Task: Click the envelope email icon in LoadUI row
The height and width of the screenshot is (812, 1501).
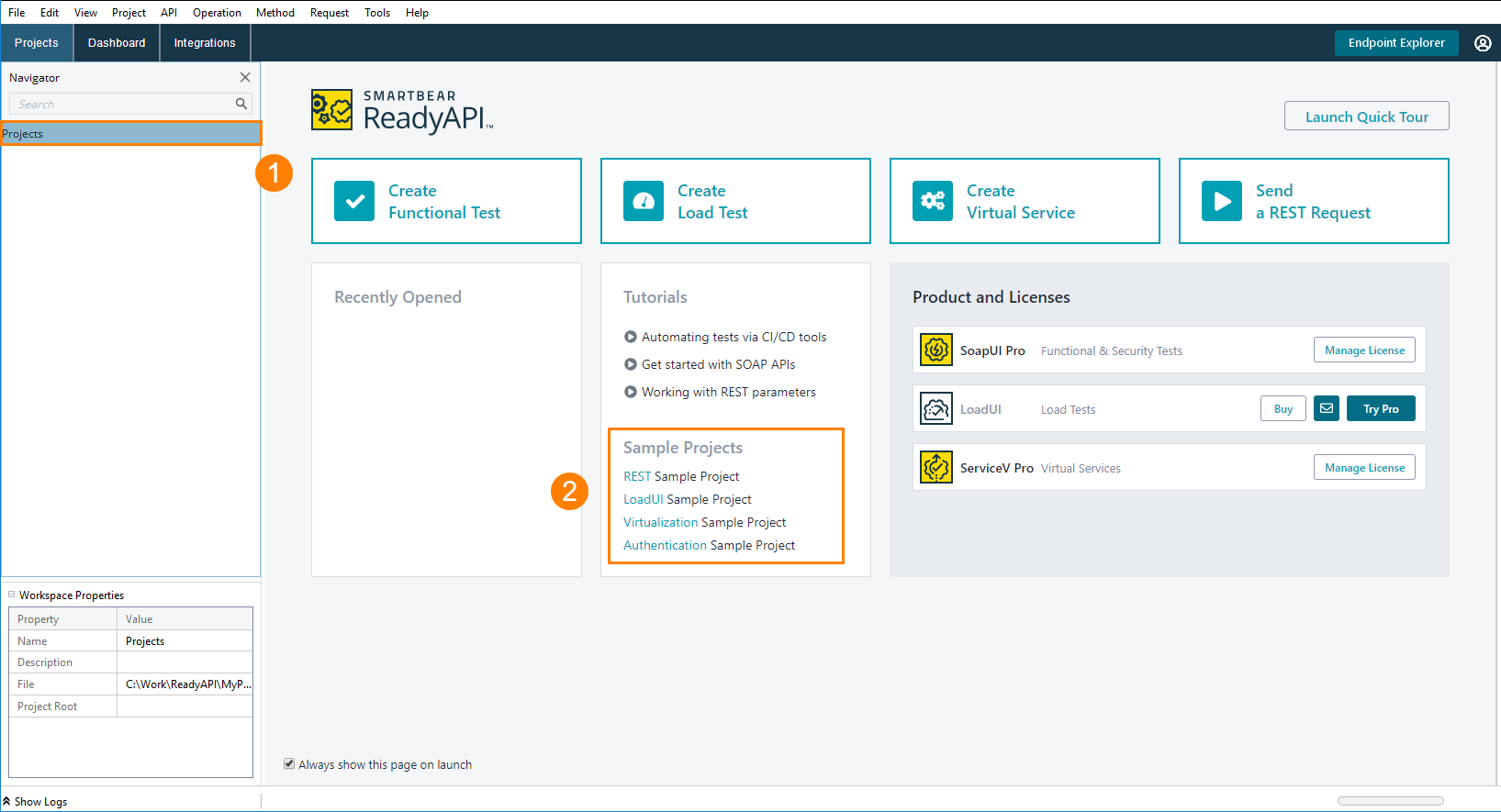Action: click(1327, 408)
